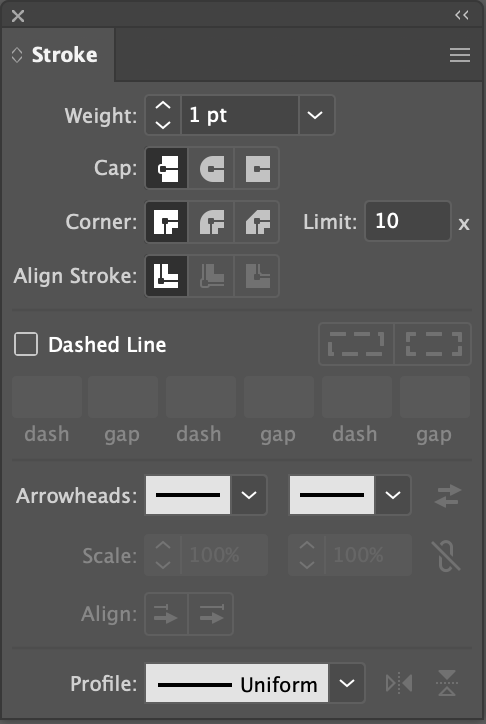Click the miter Limit input field
Screen dimensions: 486x724
408,221
